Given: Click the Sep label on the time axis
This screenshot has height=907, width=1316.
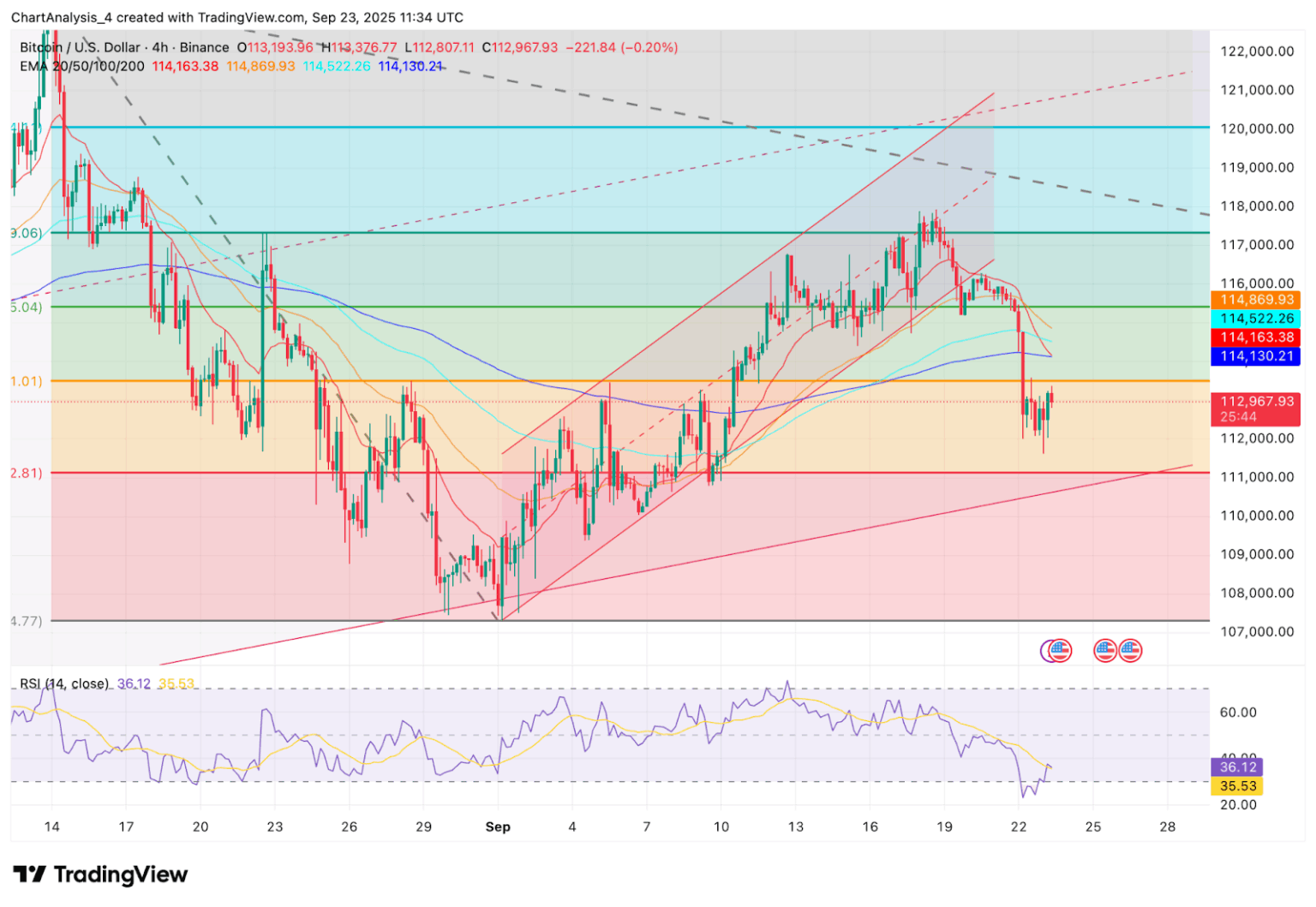Looking at the screenshot, I should click(x=499, y=827).
